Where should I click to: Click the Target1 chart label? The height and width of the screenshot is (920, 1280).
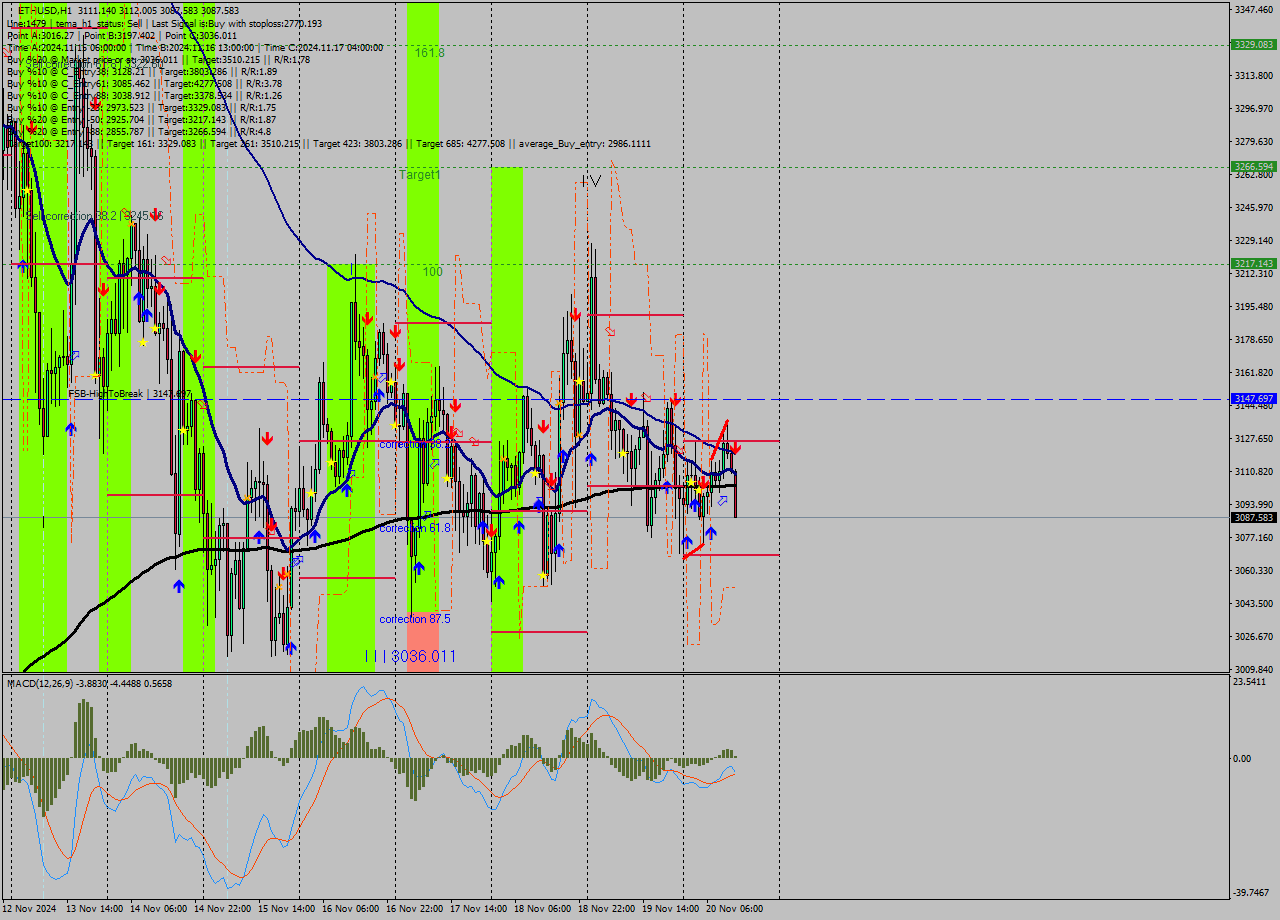pos(420,175)
